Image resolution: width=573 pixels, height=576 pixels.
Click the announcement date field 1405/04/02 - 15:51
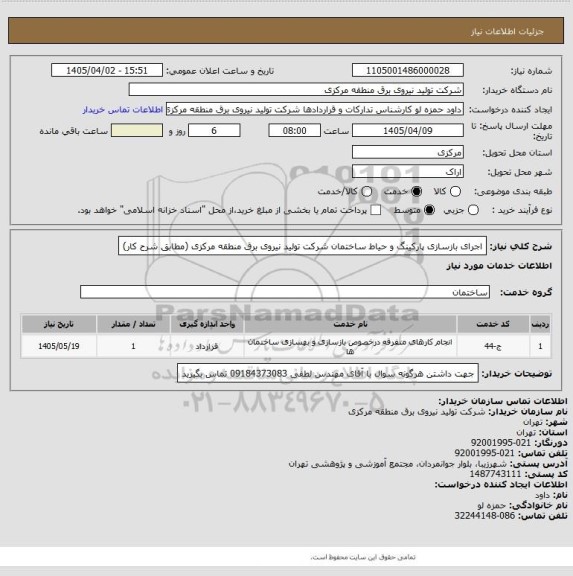coord(107,70)
